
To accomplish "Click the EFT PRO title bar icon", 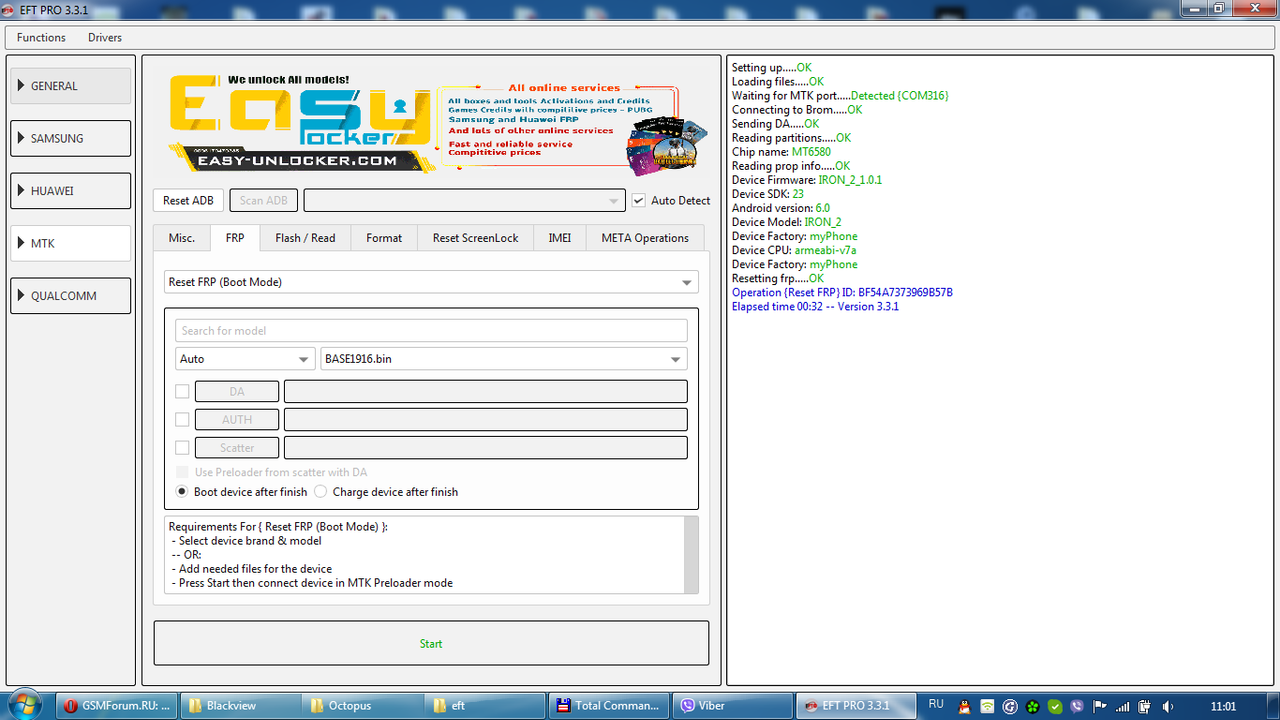I will click(11, 9).
